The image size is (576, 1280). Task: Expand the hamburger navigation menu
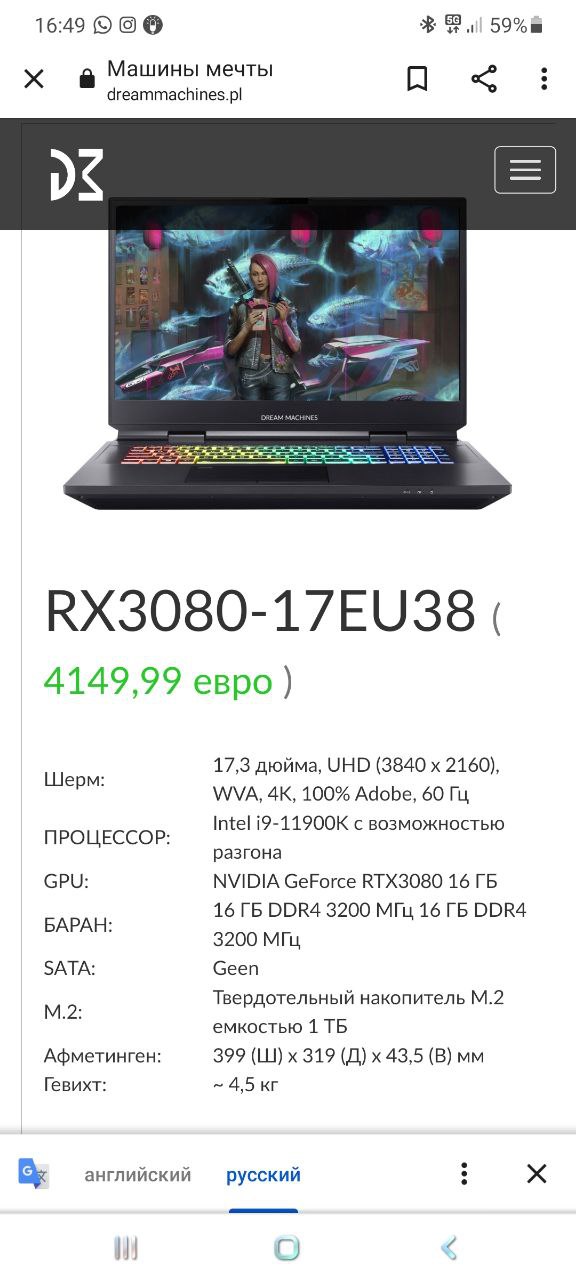click(x=525, y=170)
